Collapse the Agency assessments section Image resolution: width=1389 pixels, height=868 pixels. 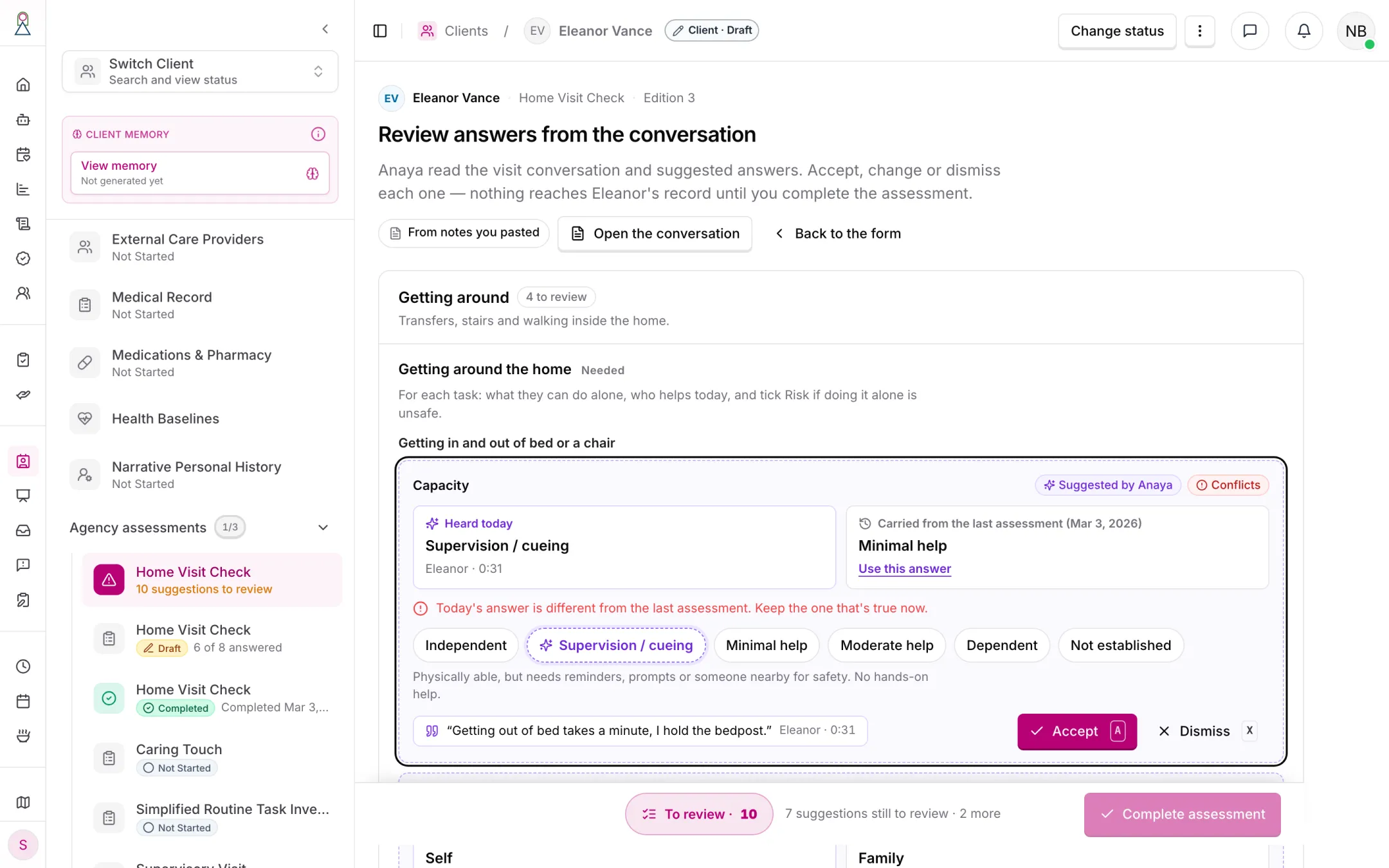pos(323,527)
